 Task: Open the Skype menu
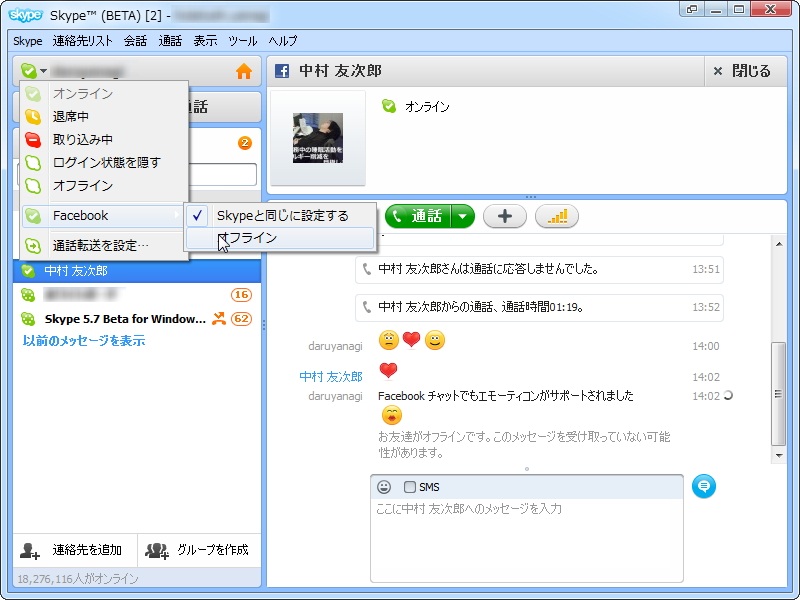[28, 41]
